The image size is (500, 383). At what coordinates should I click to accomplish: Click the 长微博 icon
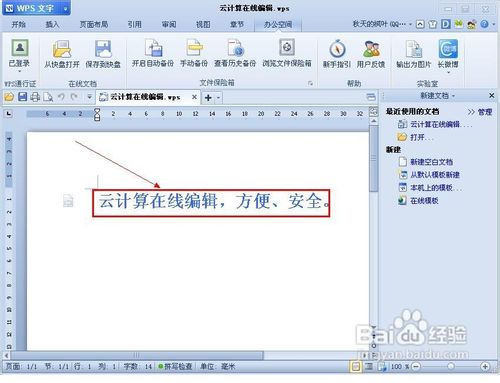point(448,49)
